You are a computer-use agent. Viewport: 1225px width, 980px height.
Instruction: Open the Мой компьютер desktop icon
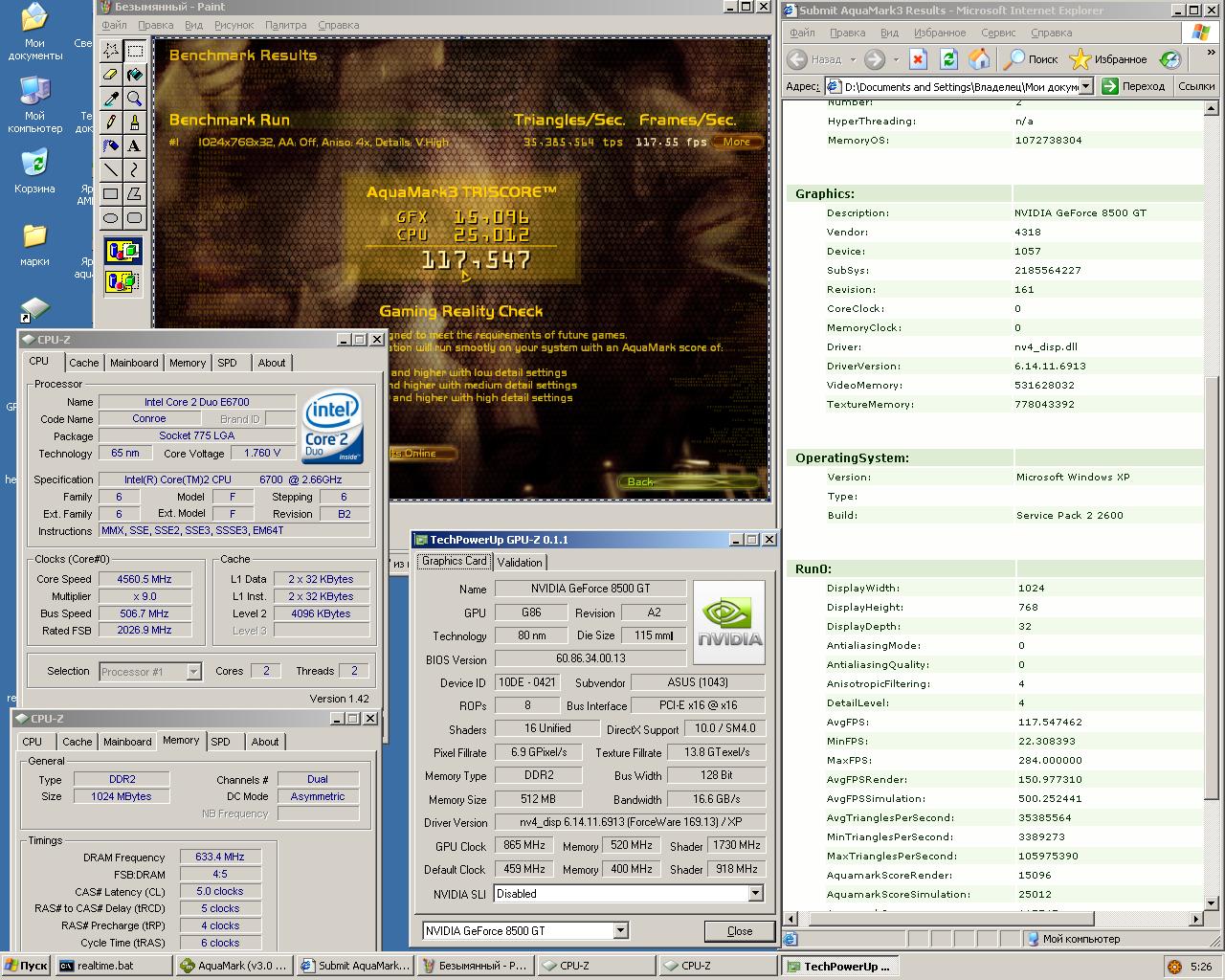click(x=34, y=105)
